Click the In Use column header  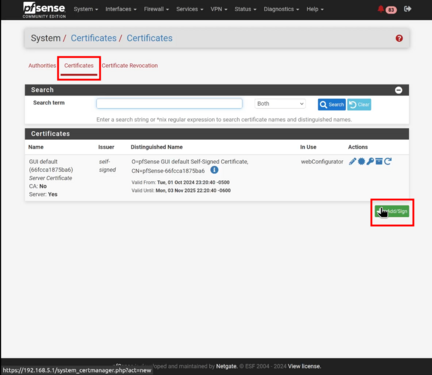pyautogui.click(x=308, y=147)
